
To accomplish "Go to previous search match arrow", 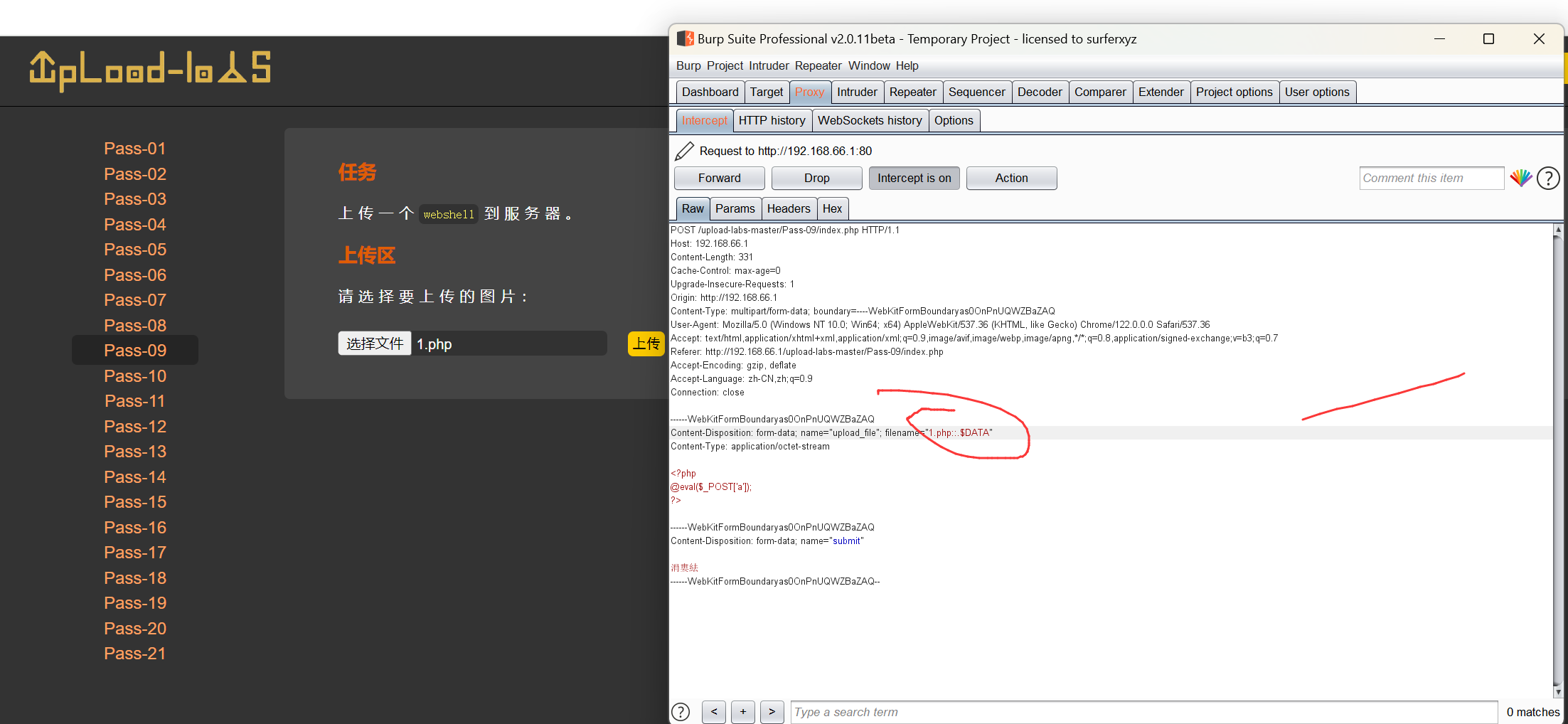I will tap(714, 712).
